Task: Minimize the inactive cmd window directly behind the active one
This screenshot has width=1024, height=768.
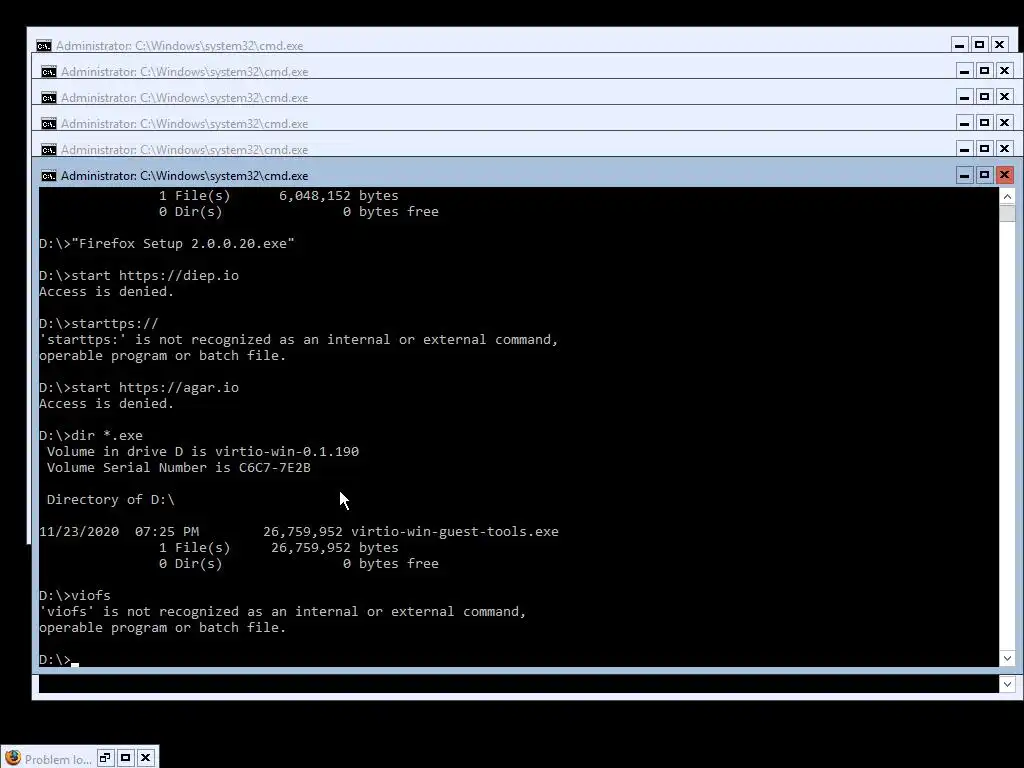Action: tap(965, 149)
